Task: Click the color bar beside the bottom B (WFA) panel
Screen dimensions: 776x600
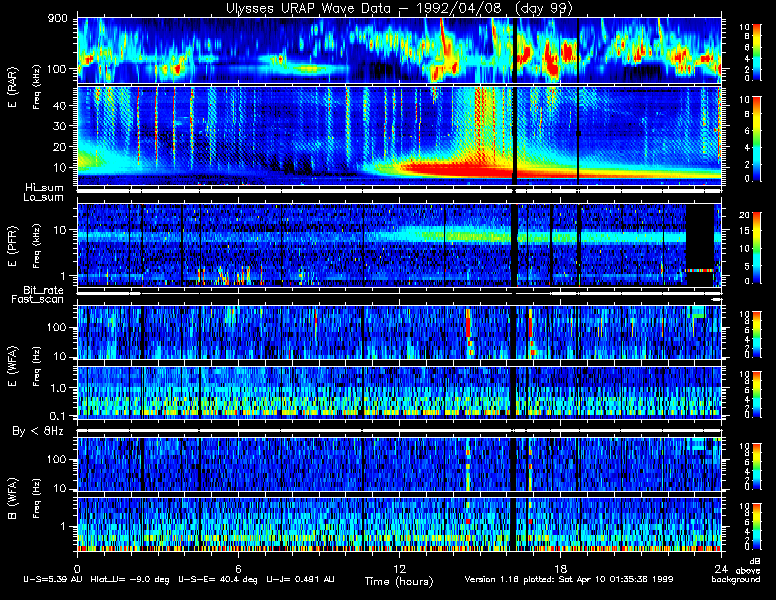Action: (757, 526)
